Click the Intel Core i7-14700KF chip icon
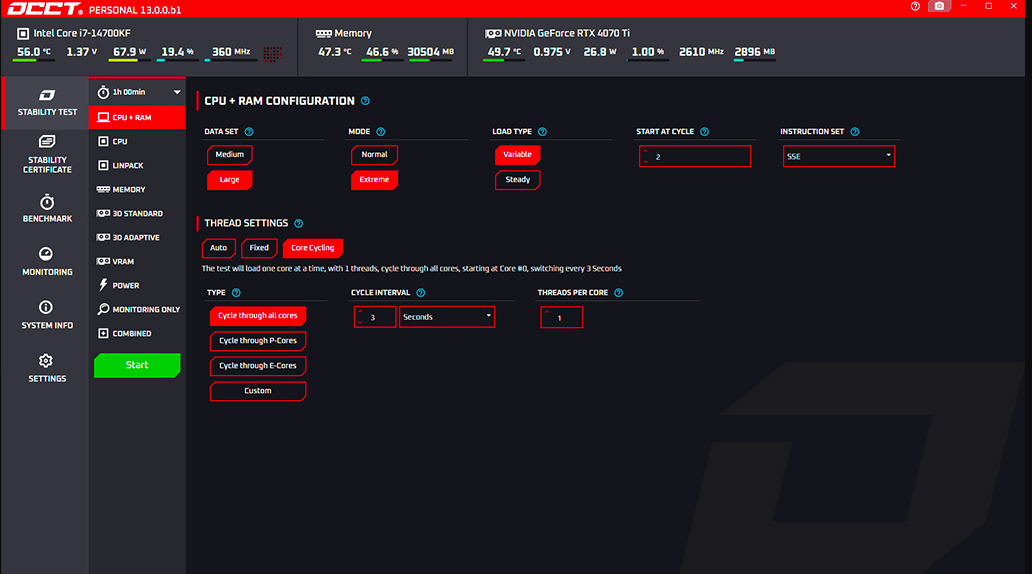Viewport: 1032px width, 574px height. click(23, 33)
